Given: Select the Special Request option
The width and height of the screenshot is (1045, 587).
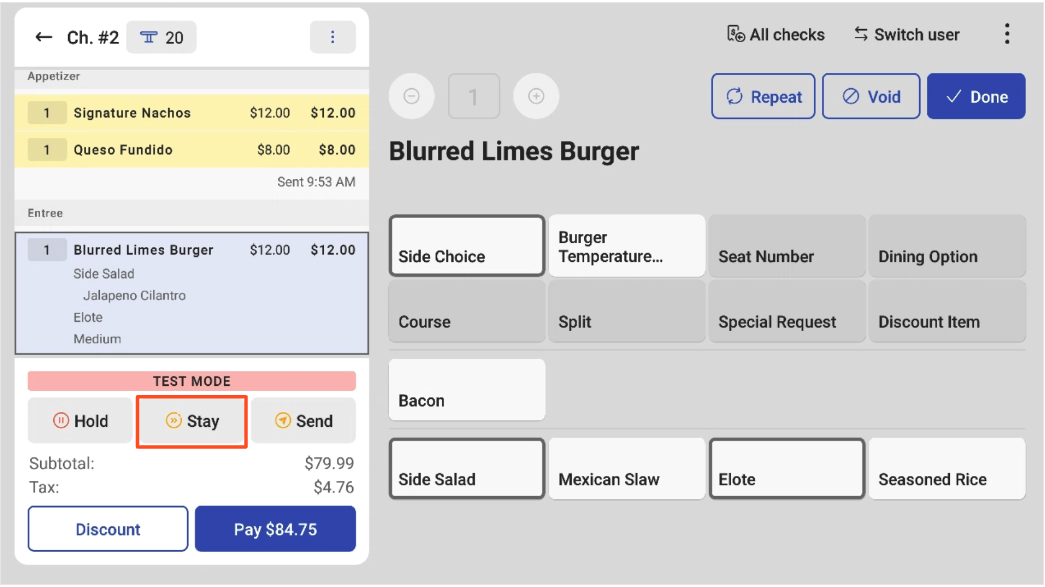Looking at the screenshot, I should tap(786, 311).
